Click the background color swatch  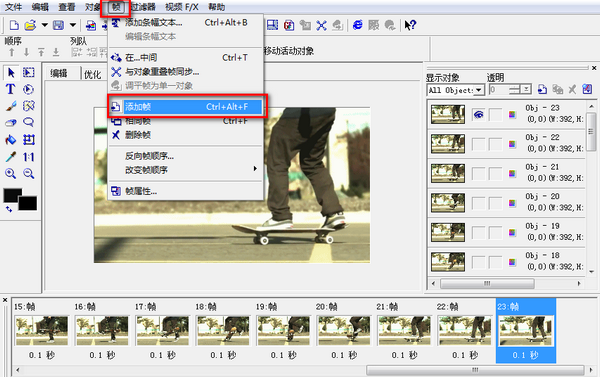coord(28,203)
